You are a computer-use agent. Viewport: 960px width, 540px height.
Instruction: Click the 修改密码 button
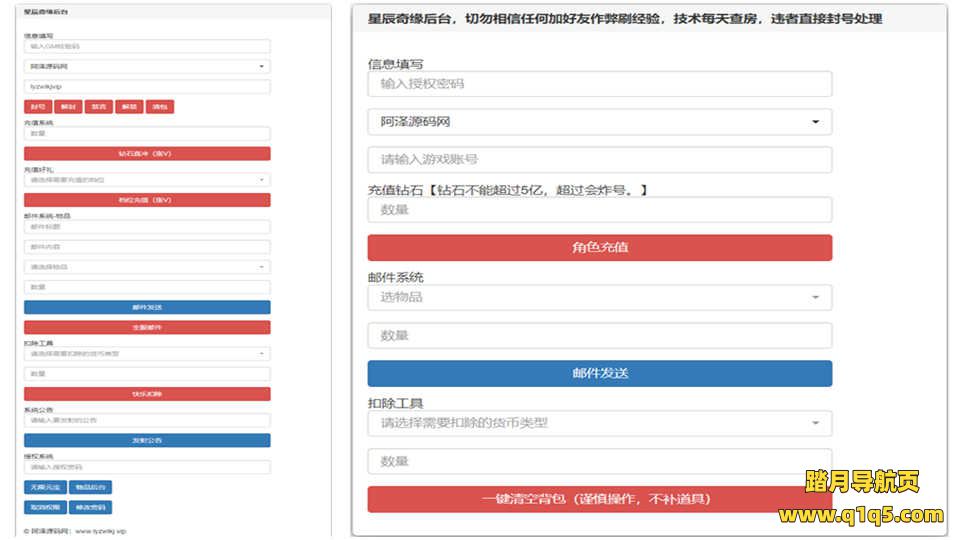pyautogui.click(x=90, y=507)
